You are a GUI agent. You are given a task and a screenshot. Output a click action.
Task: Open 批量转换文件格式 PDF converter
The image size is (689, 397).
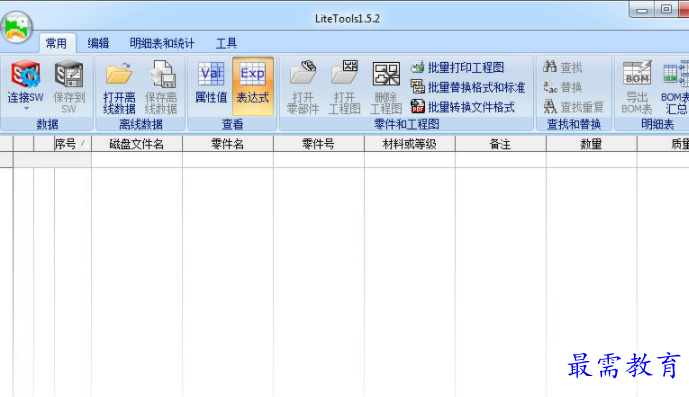tap(463, 107)
